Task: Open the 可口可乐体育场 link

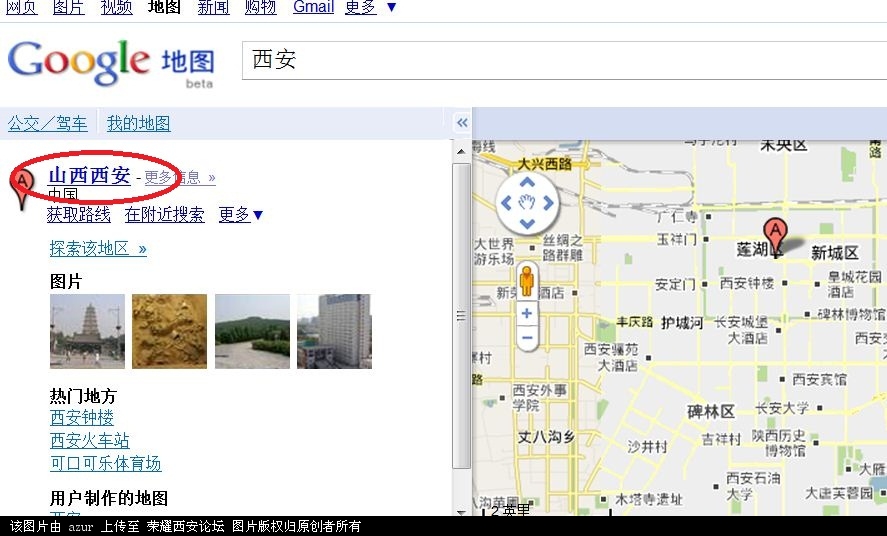Action: click(106, 464)
